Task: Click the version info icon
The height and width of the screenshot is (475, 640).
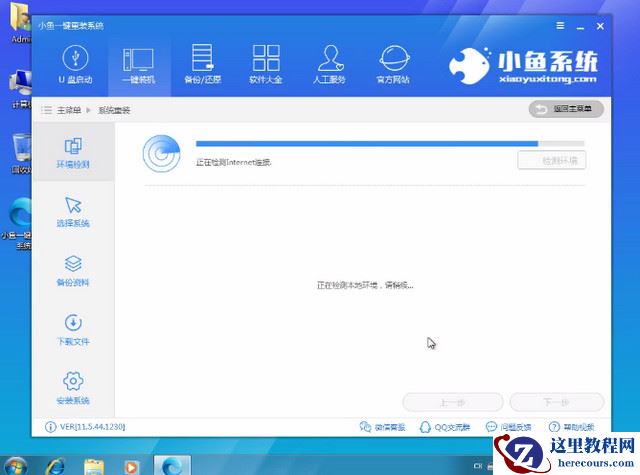Action: click(x=50, y=427)
